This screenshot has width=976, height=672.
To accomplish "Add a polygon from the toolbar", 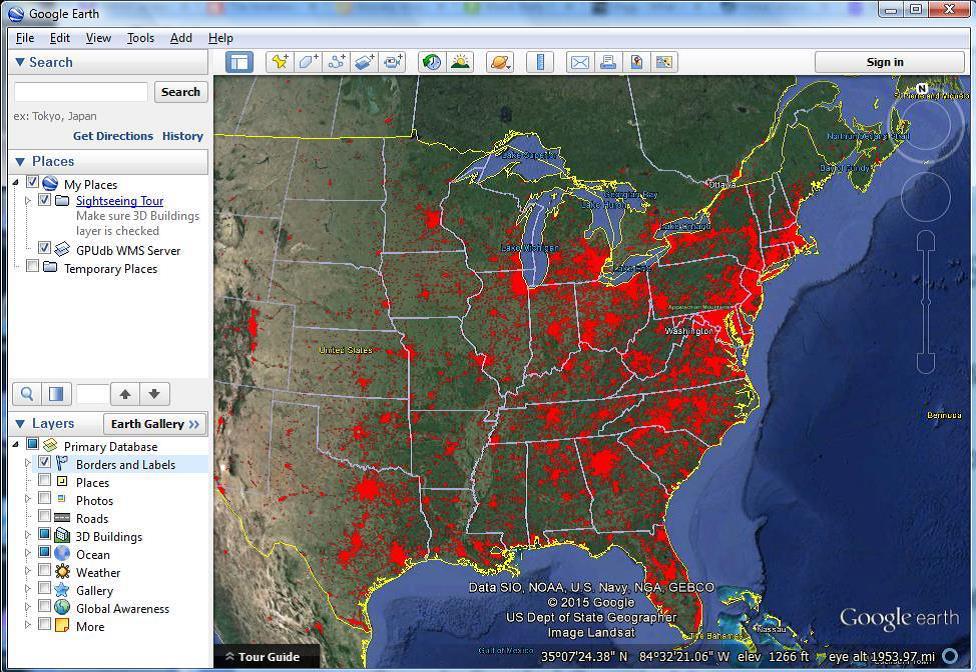I will (x=308, y=62).
